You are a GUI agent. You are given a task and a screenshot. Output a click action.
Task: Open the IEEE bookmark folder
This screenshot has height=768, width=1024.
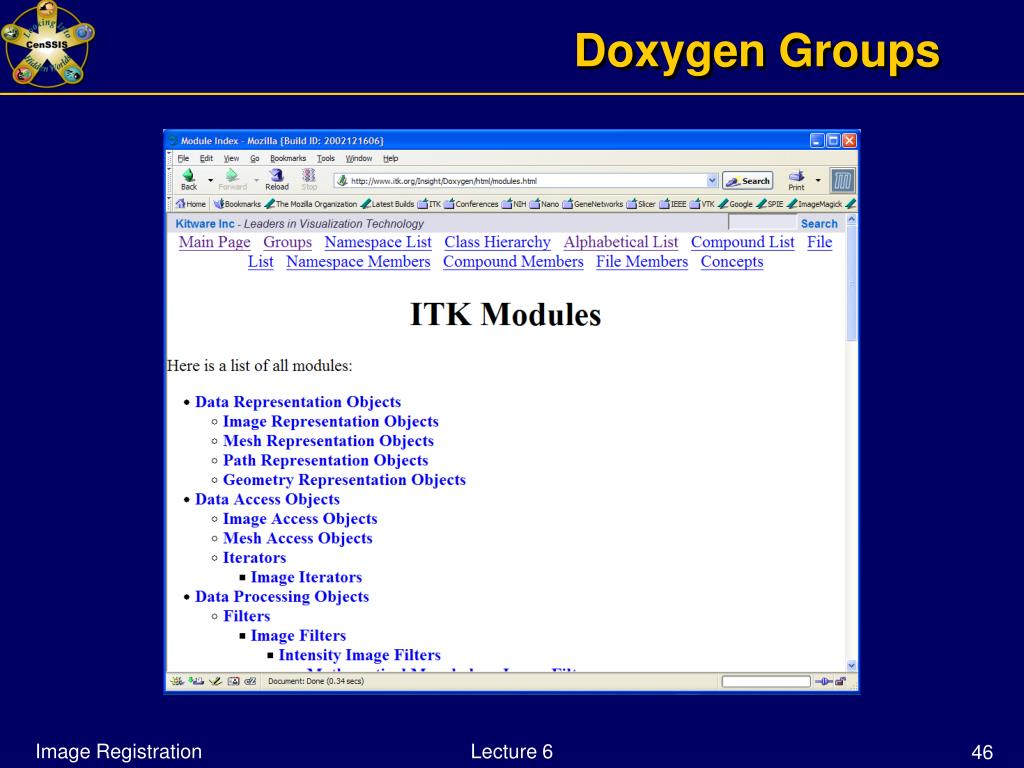(673, 204)
